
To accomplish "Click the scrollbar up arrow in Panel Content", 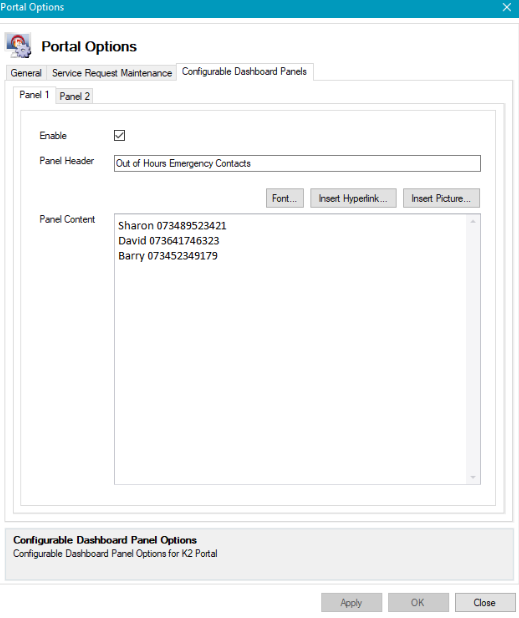I will 473,222.
